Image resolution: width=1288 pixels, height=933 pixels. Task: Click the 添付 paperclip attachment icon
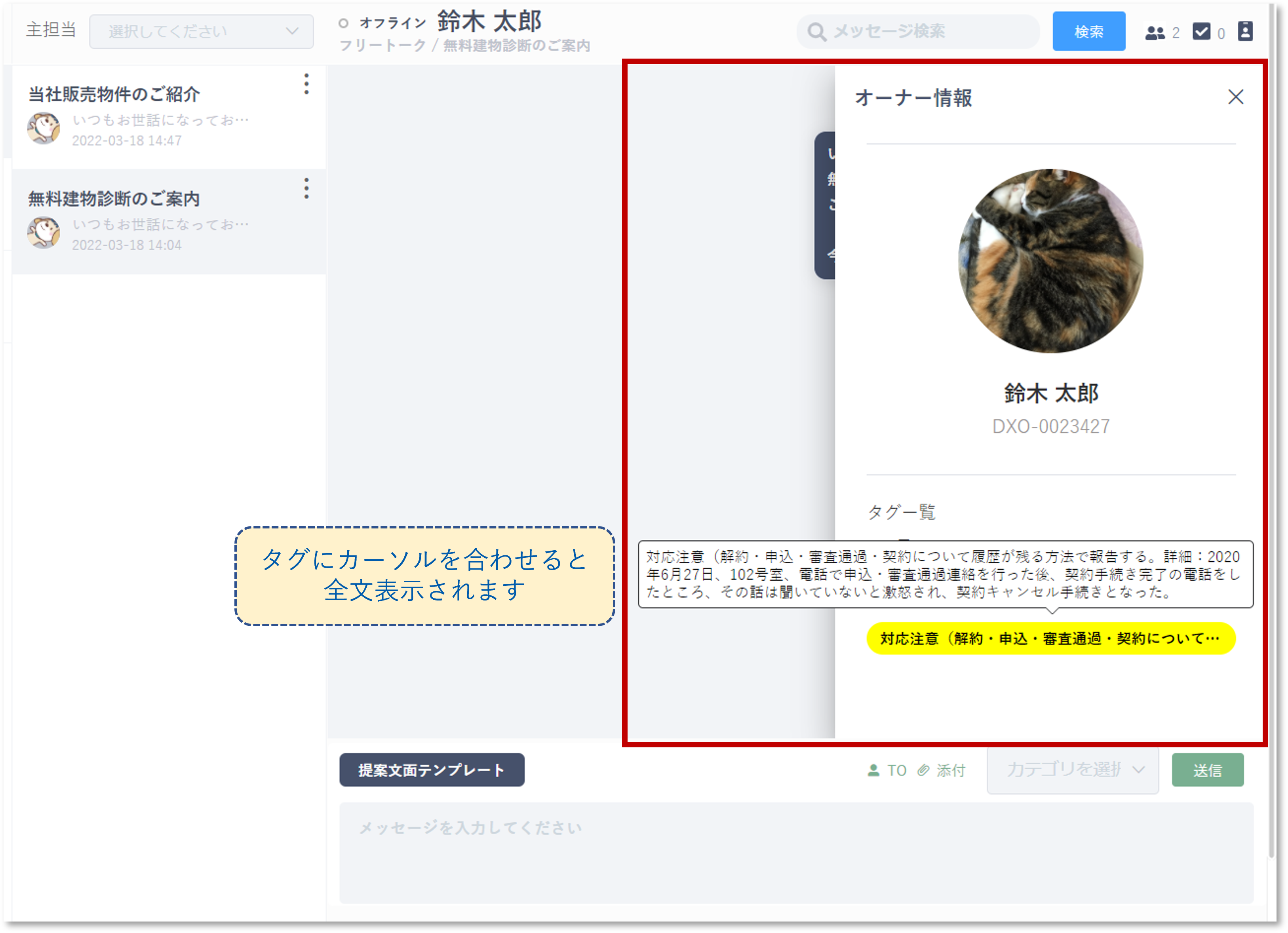coord(923,770)
